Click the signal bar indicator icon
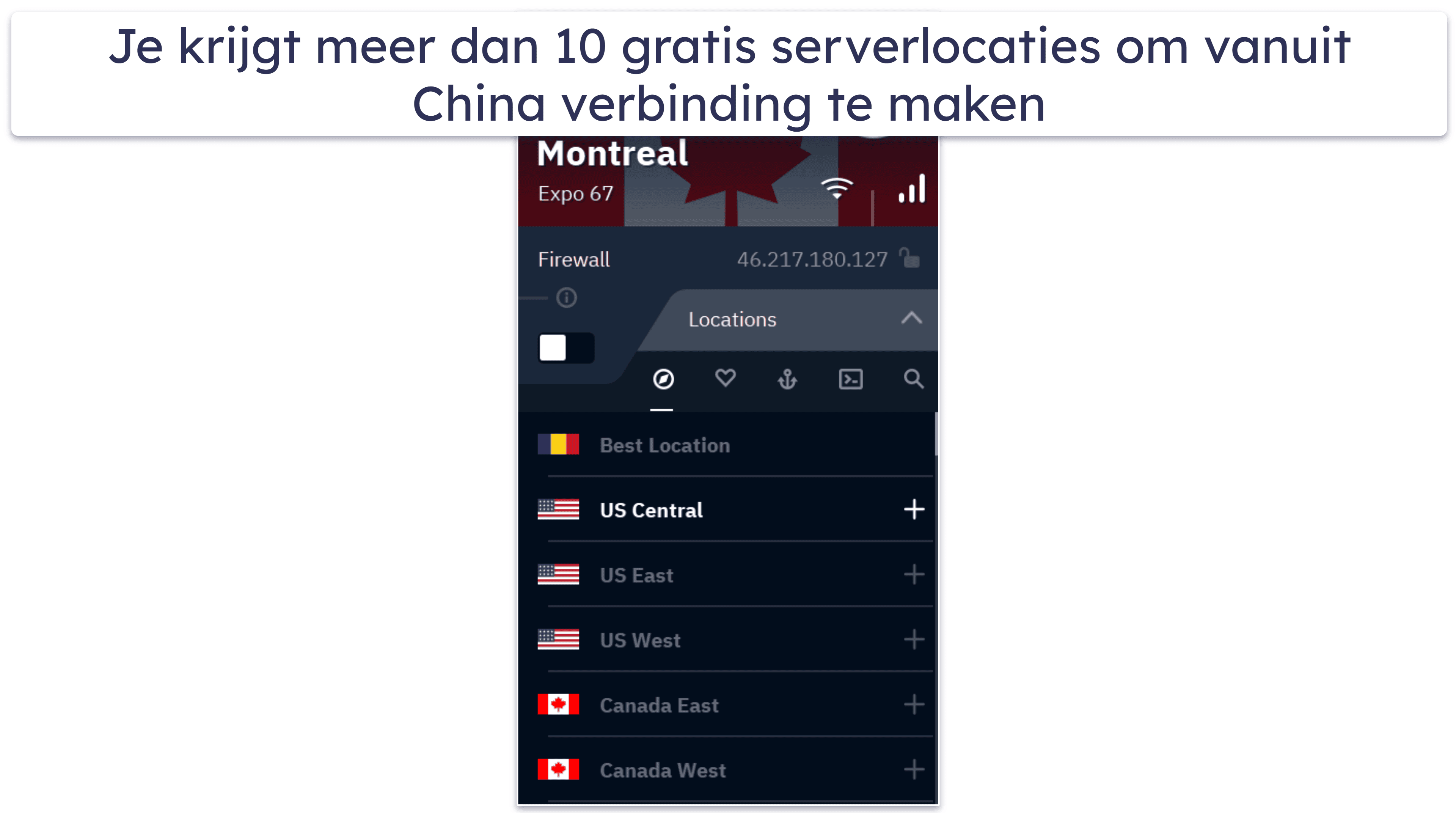 (908, 190)
